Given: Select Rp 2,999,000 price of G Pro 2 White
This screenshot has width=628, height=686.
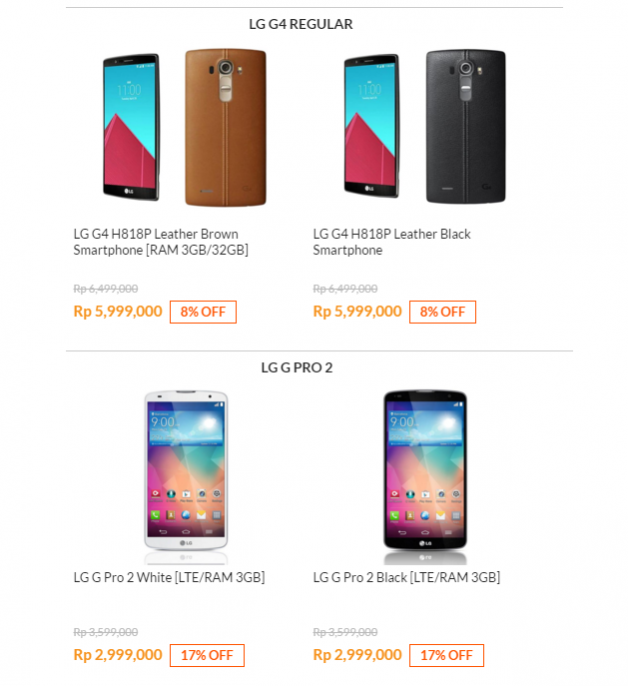Looking at the screenshot, I should [118, 655].
